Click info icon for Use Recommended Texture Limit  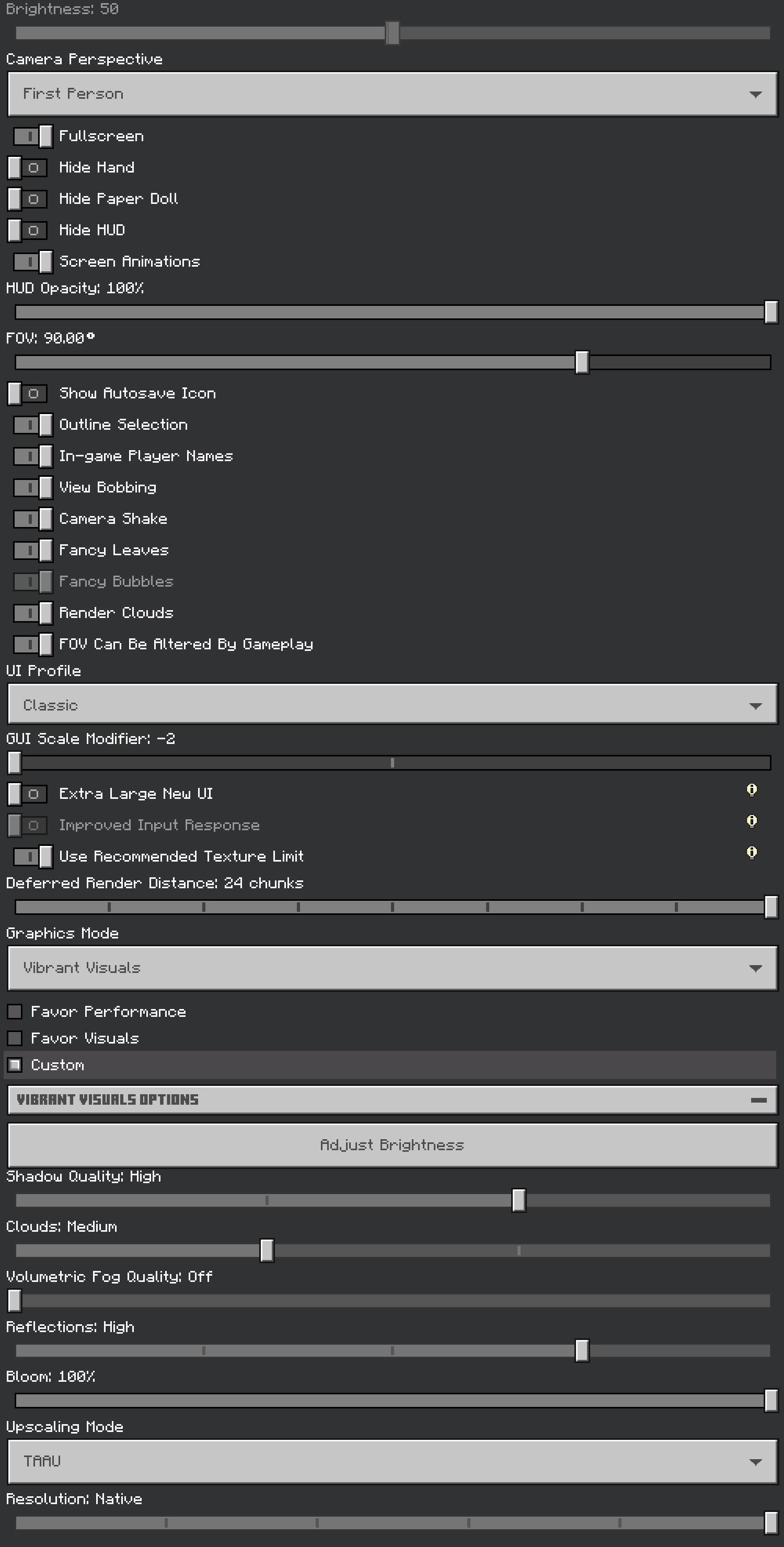click(751, 853)
